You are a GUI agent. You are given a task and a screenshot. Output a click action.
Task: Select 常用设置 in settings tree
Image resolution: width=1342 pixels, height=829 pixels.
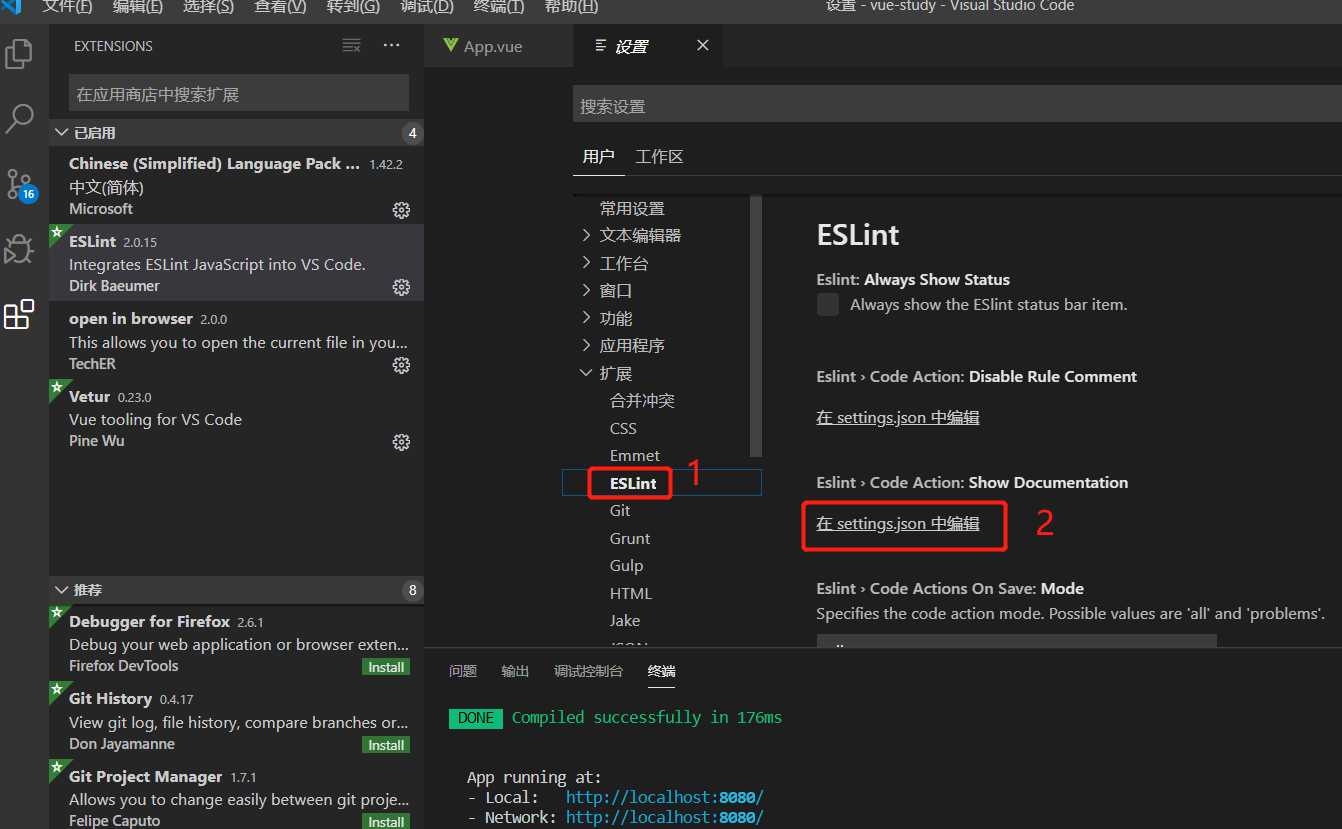click(x=632, y=208)
